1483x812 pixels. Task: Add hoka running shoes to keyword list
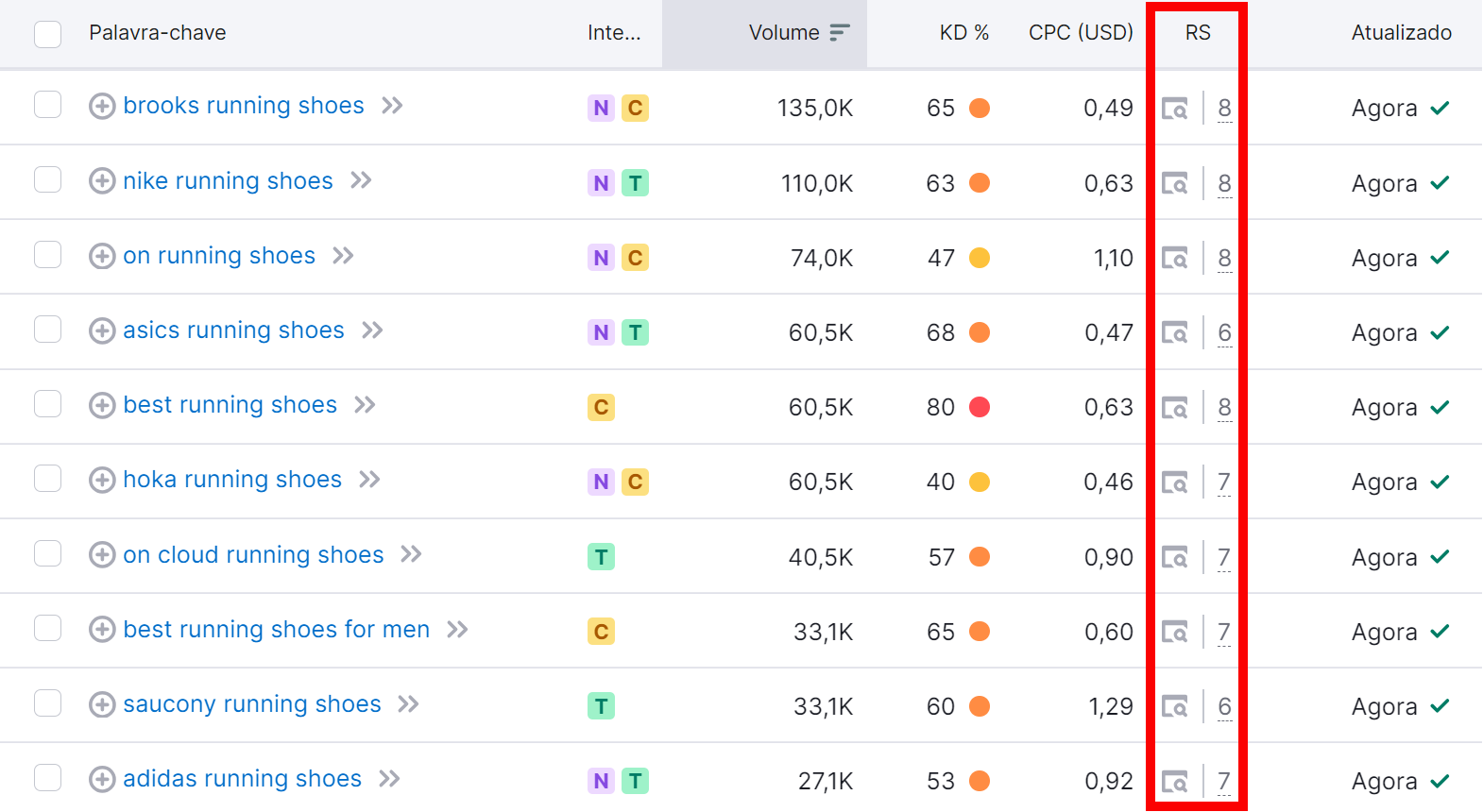[x=102, y=480]
